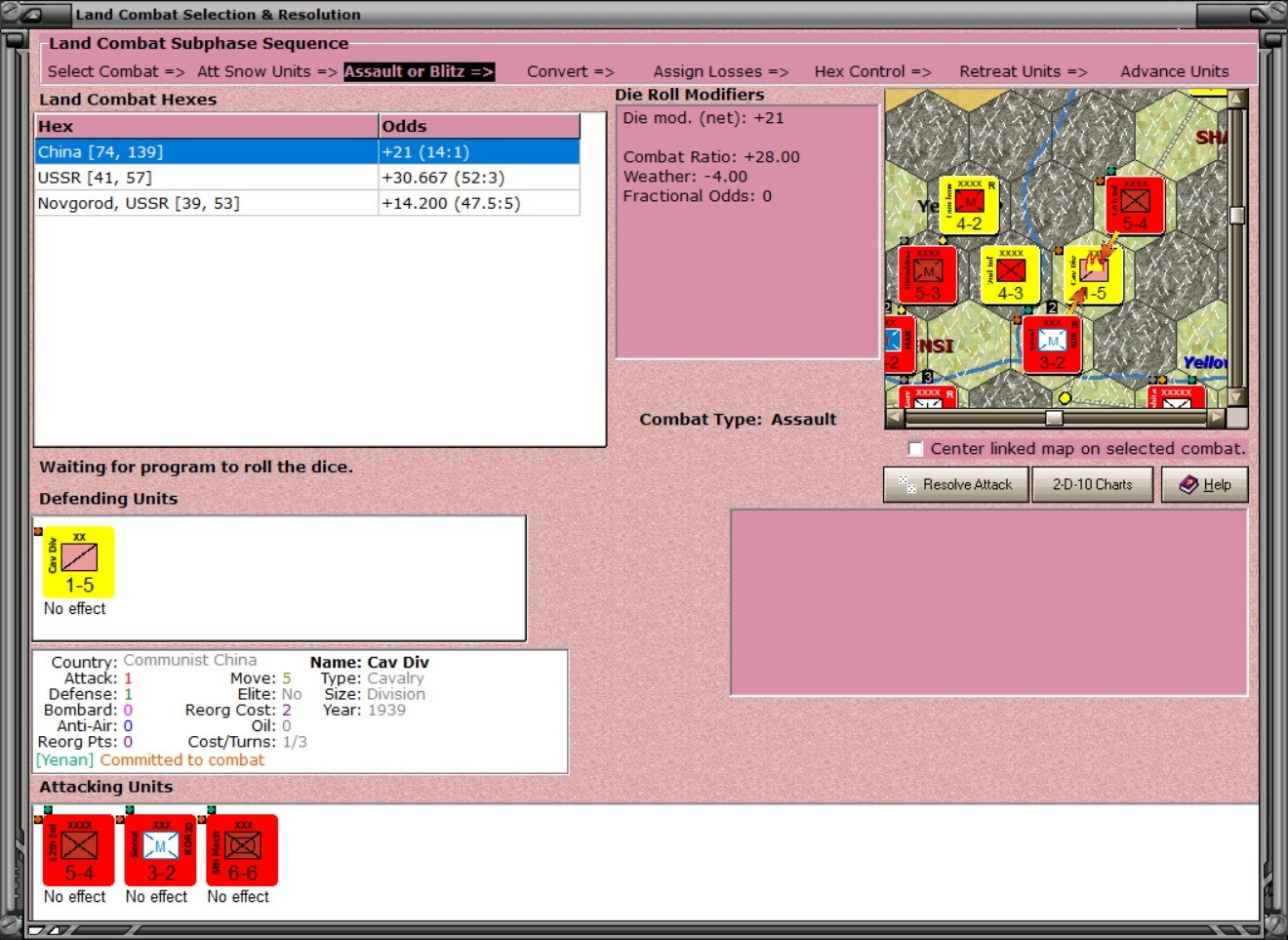
Task: Click the Name: Cav Div text
Action: [370, 662]
